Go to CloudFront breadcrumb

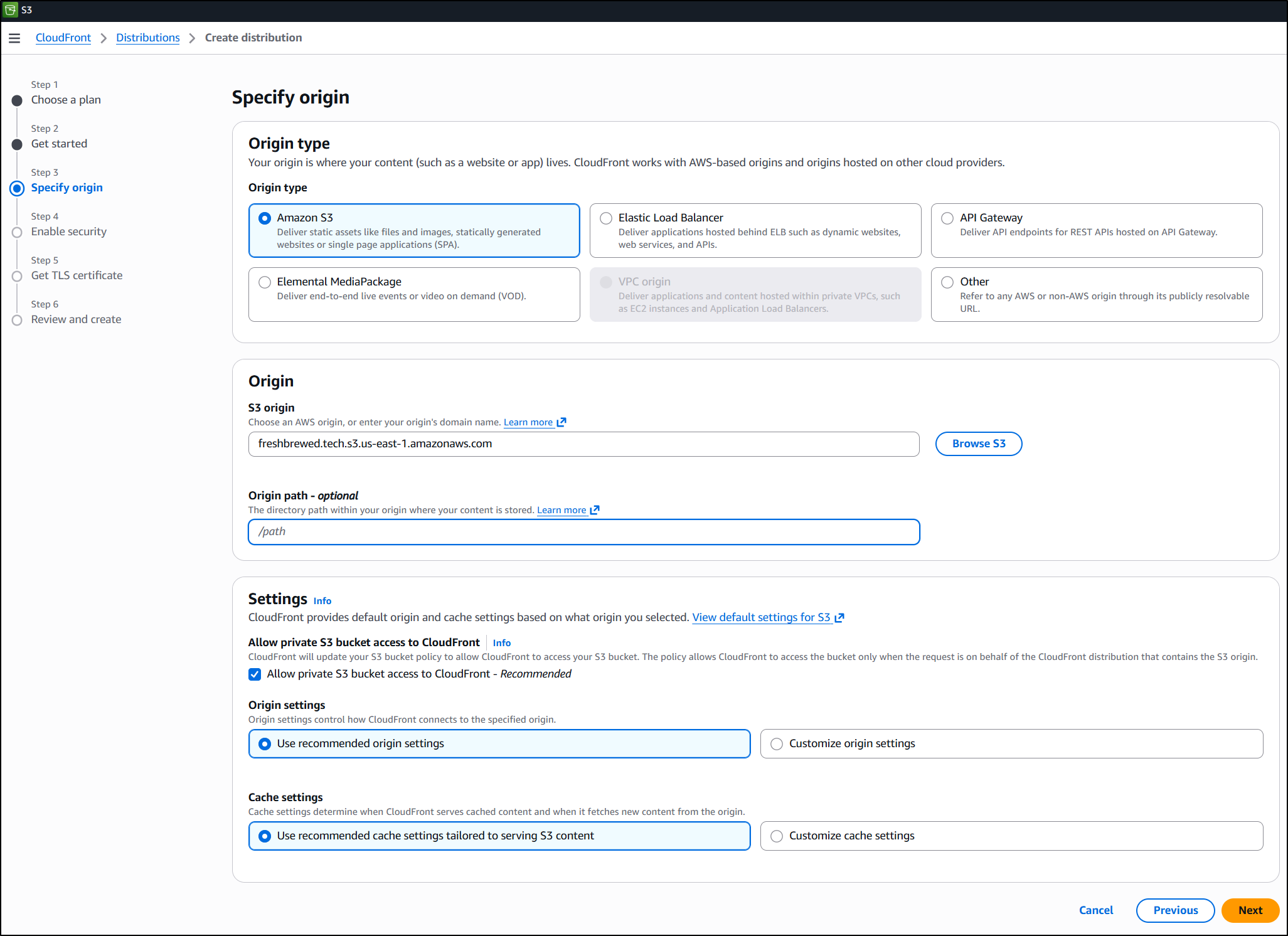pos(63,38)
